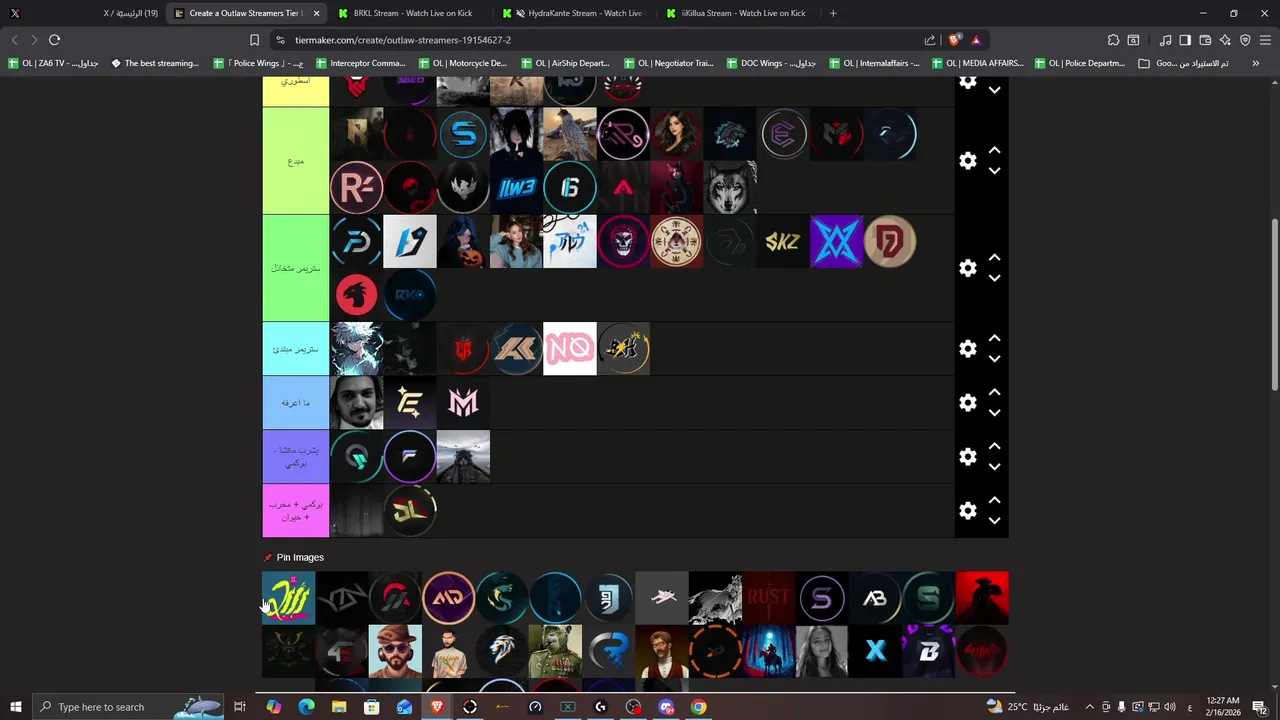Select the wolf face image thumbnail

pyautogui.click(x=730, y=188)
